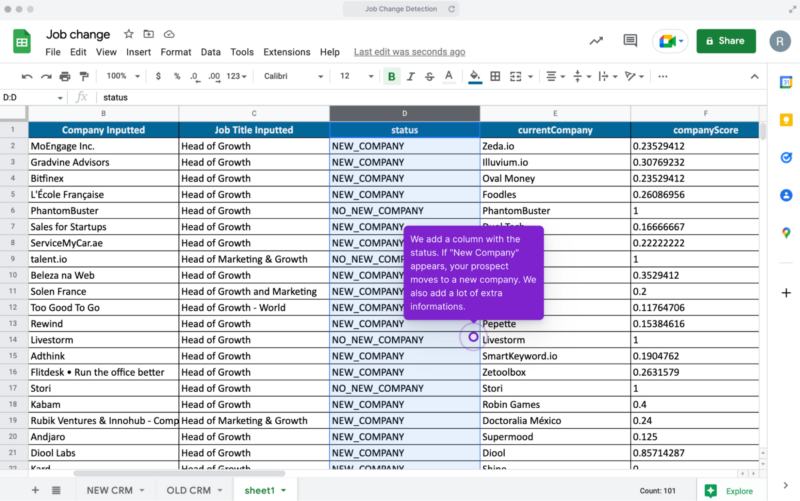Open text color picker

pyautogui.click(x=448, y=77)
